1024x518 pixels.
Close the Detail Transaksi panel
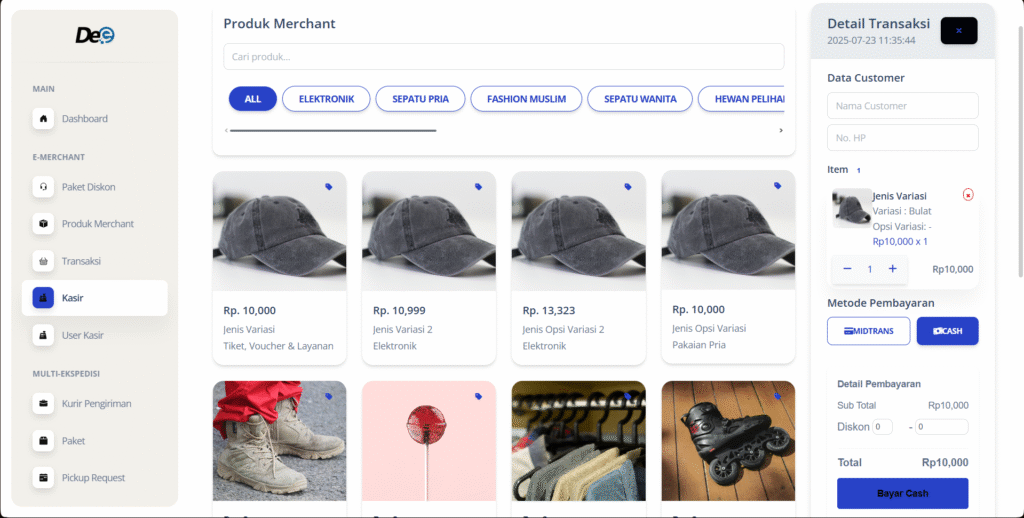click(x=958, y=31)
